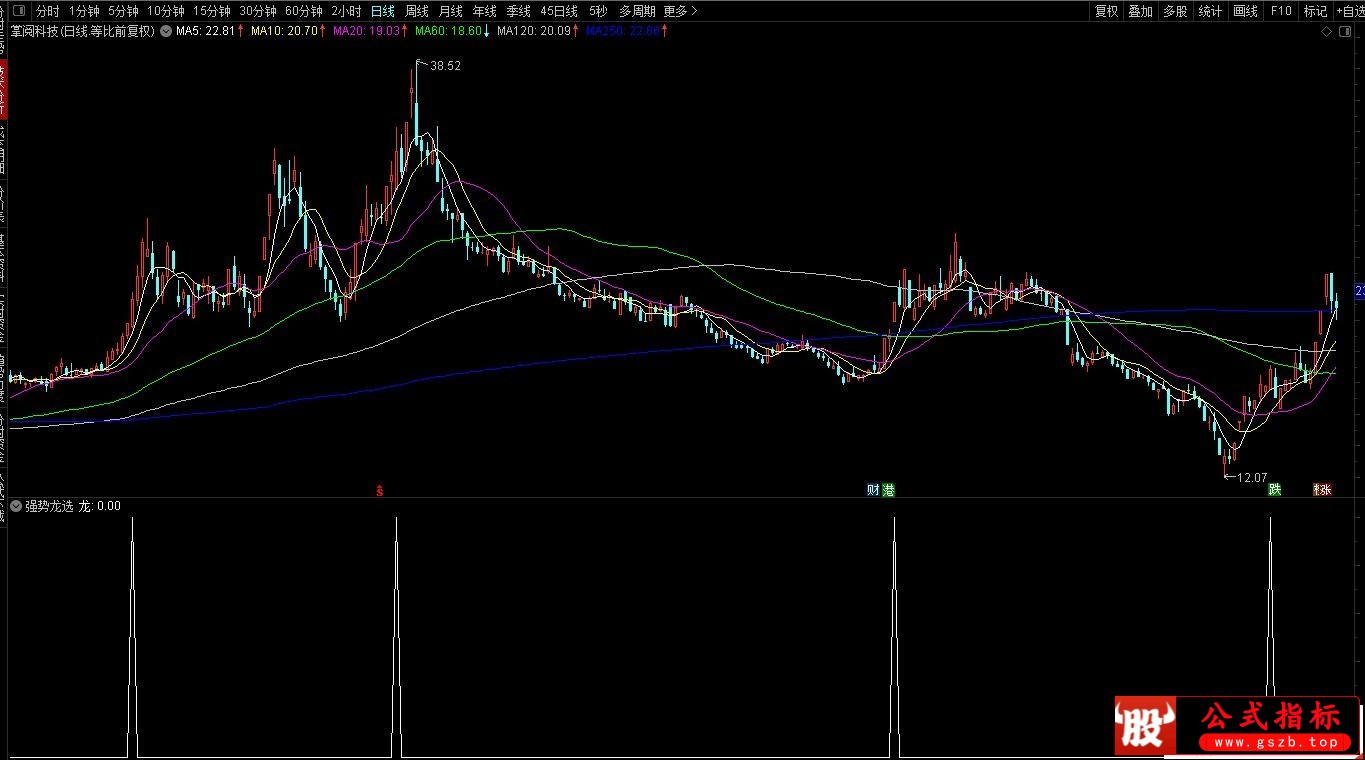Select the 30分钟 period
Image resolution: width=1365 pixels, height=760 pixels.
click(x=257, y=11)
